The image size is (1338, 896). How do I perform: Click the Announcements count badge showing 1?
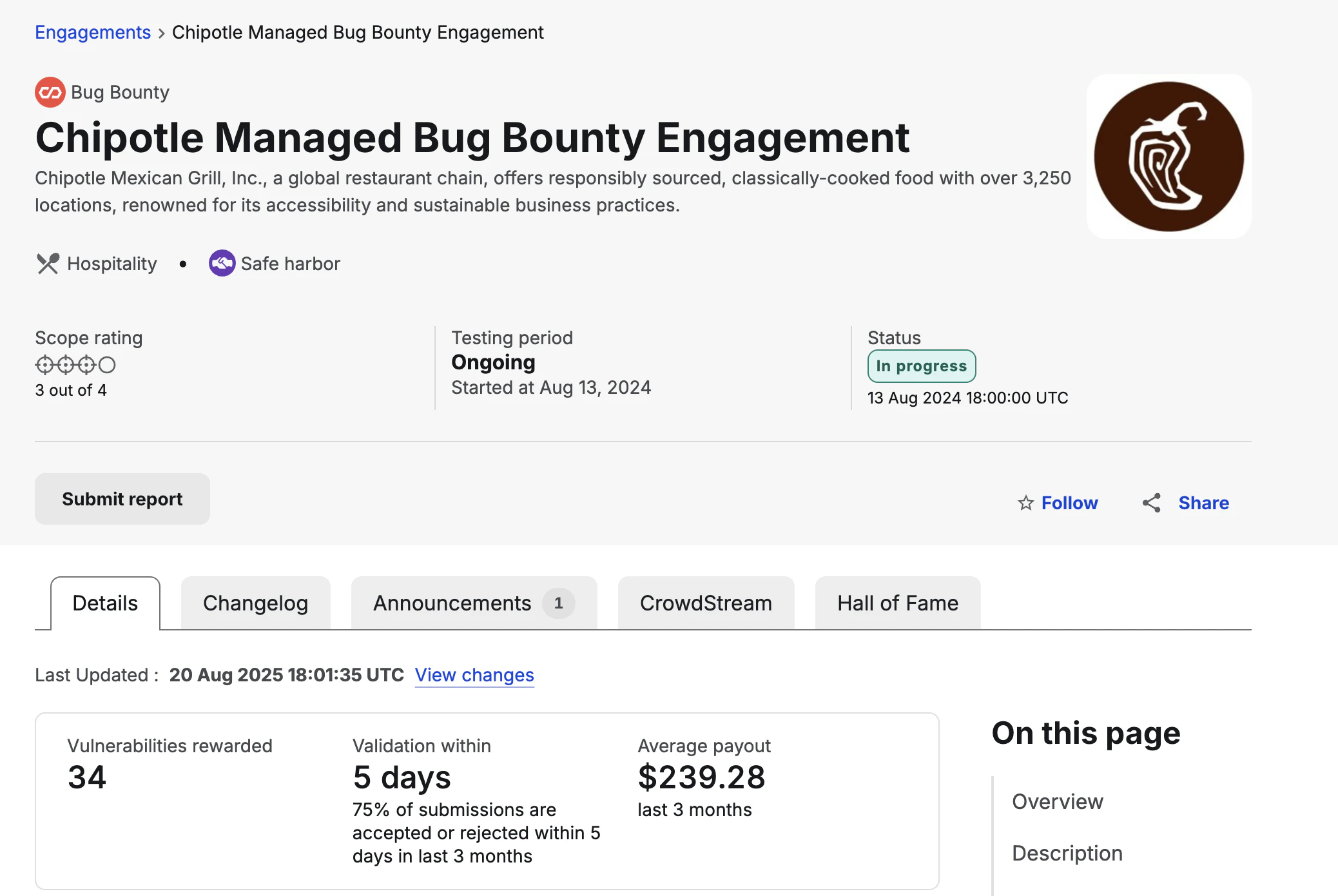click(558, 603)
